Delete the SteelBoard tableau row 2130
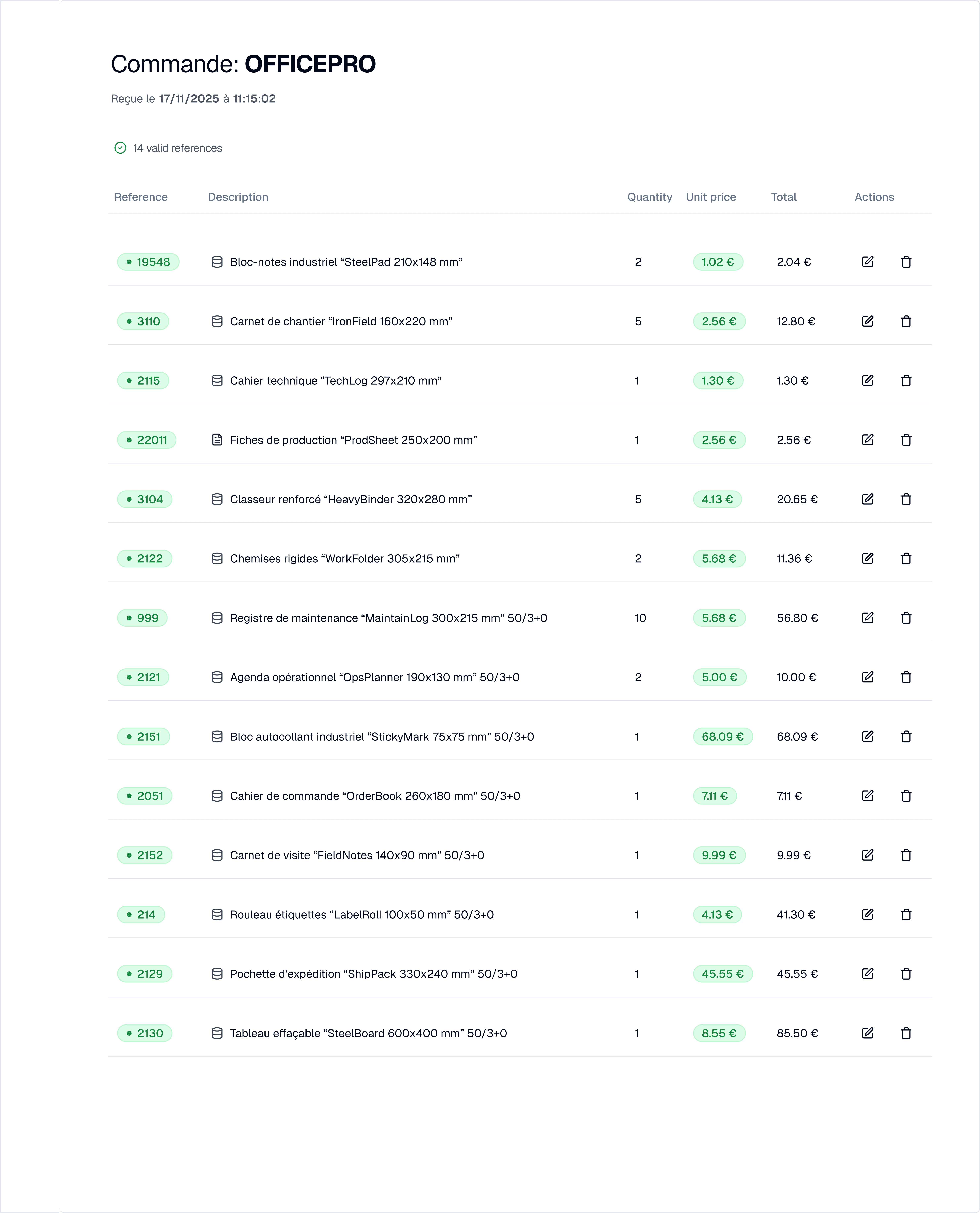The width and height of the screenshot is (980, 1213). coord(906,1033)
